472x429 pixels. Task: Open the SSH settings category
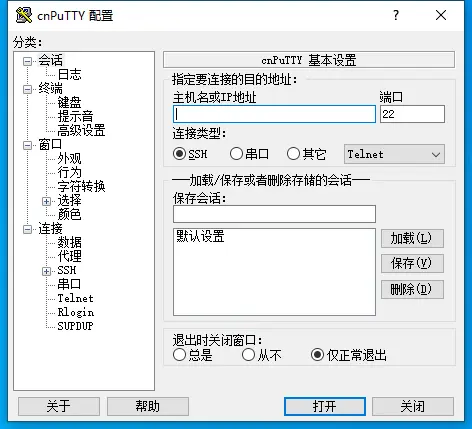tap(67, 270)
